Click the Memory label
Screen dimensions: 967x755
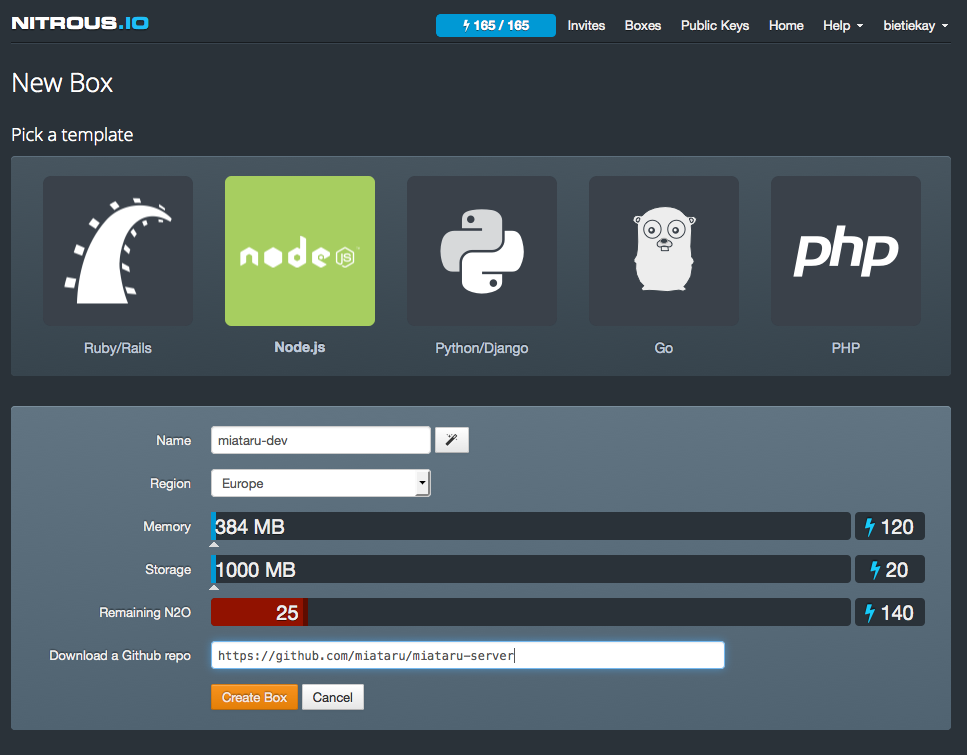[167, 527]
